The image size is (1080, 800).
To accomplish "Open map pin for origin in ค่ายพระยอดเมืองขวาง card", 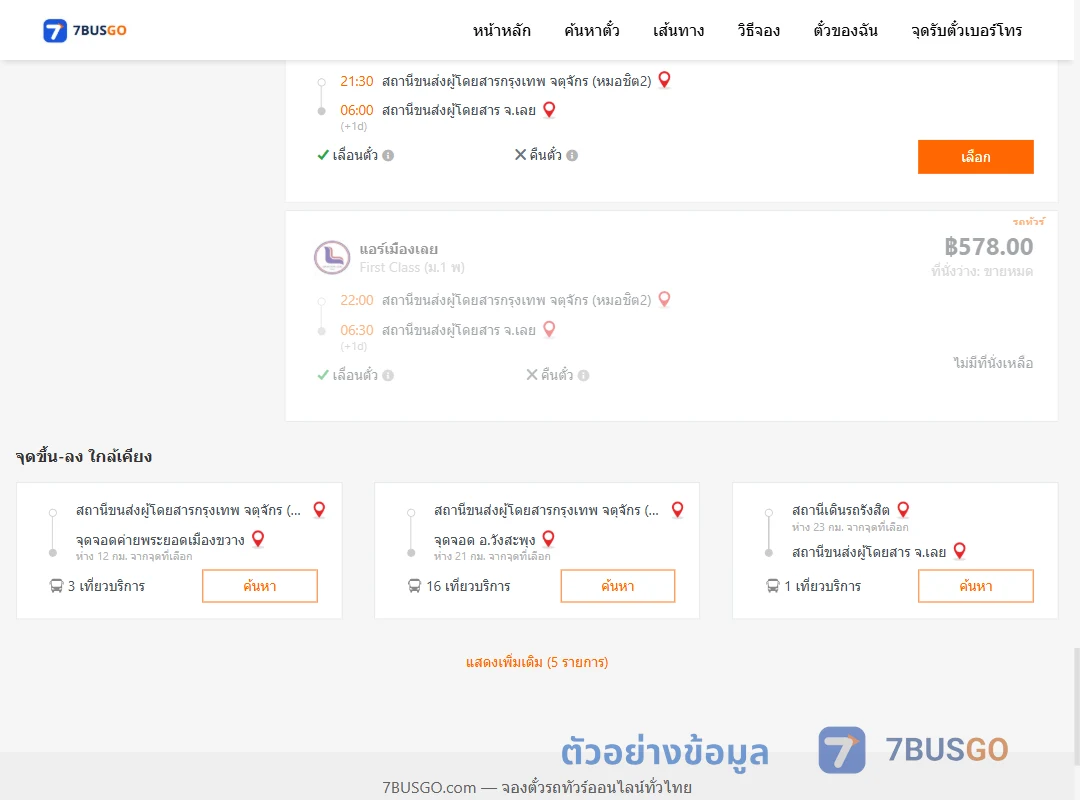I will click(319, 510).
